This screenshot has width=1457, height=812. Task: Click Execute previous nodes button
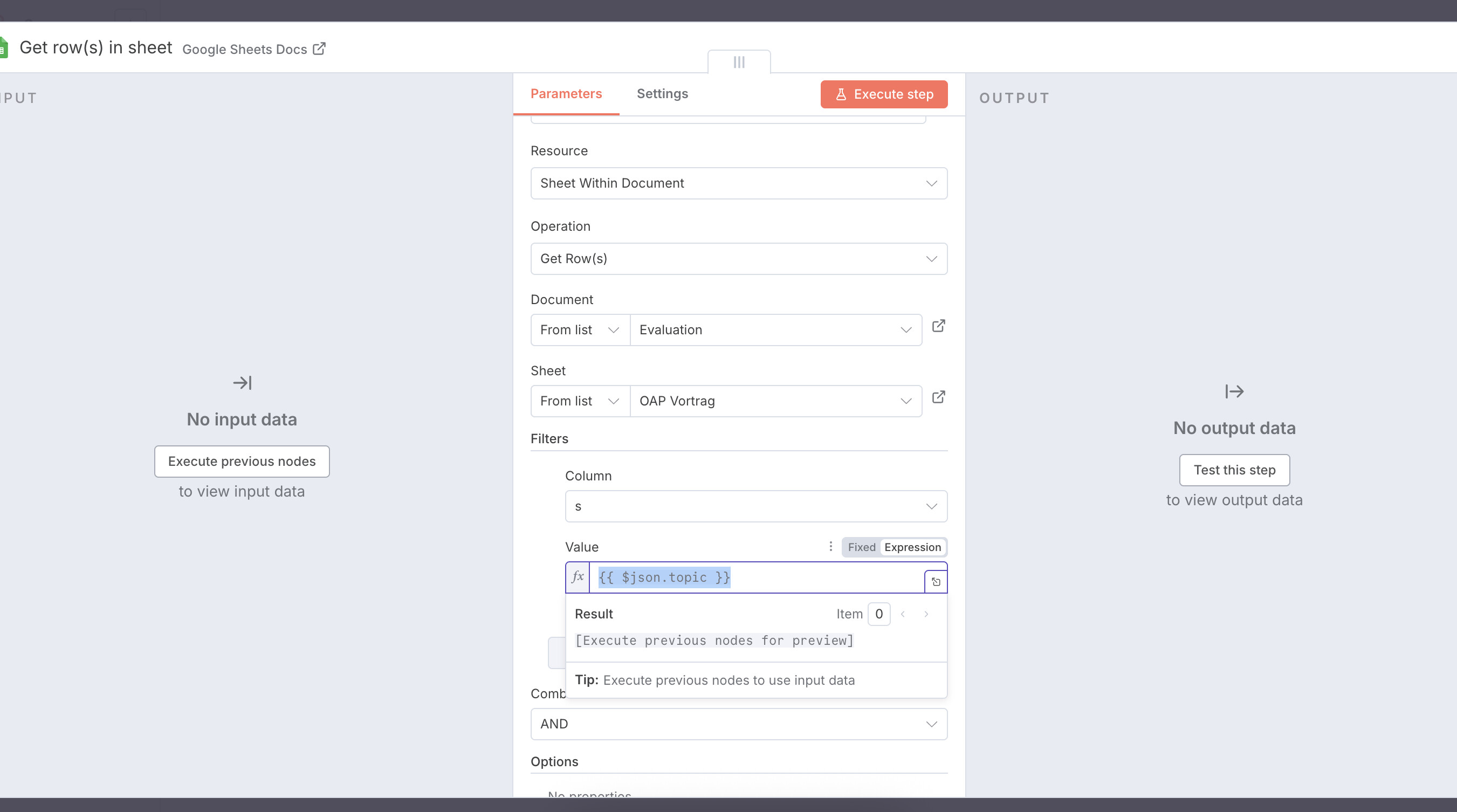(242, 461)
